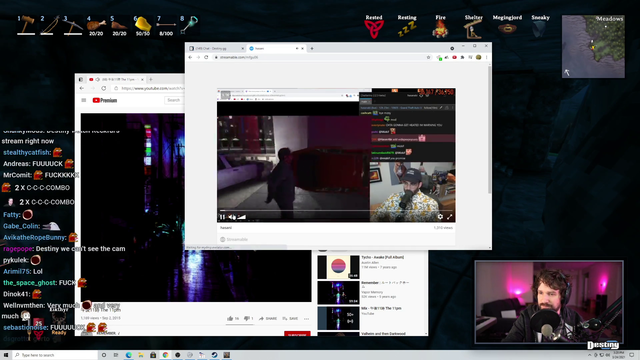
Task: Go back in the YouTube browser window
Action: click(82, 88)
